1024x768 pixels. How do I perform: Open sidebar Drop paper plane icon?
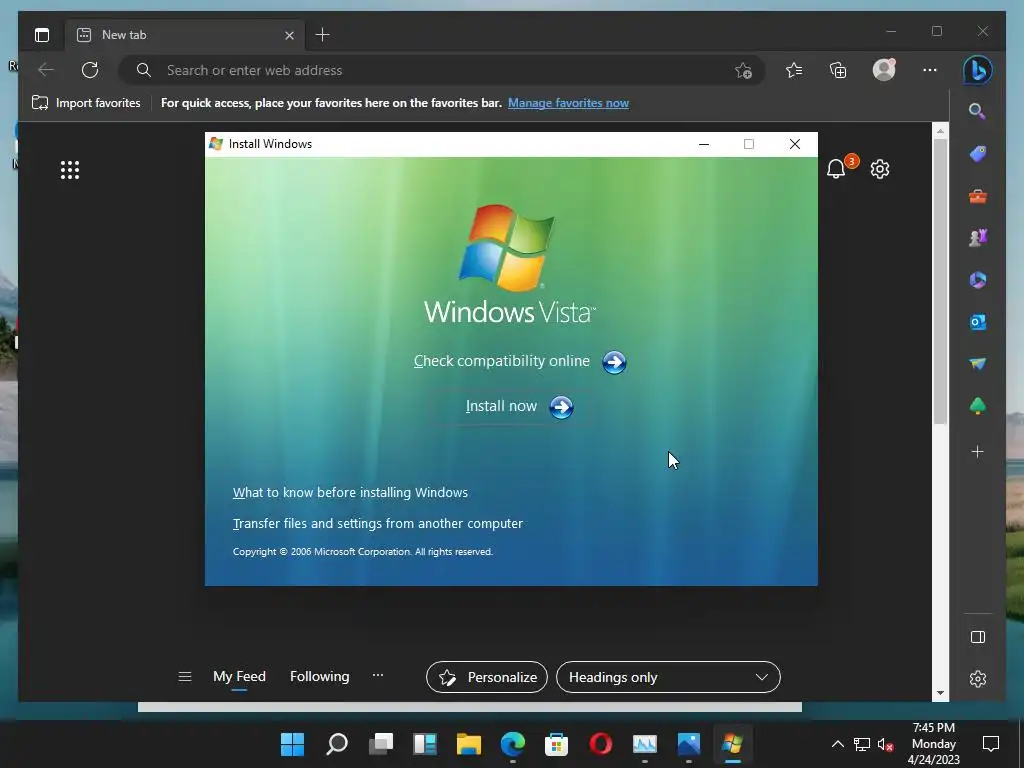[x=978, y=364]
